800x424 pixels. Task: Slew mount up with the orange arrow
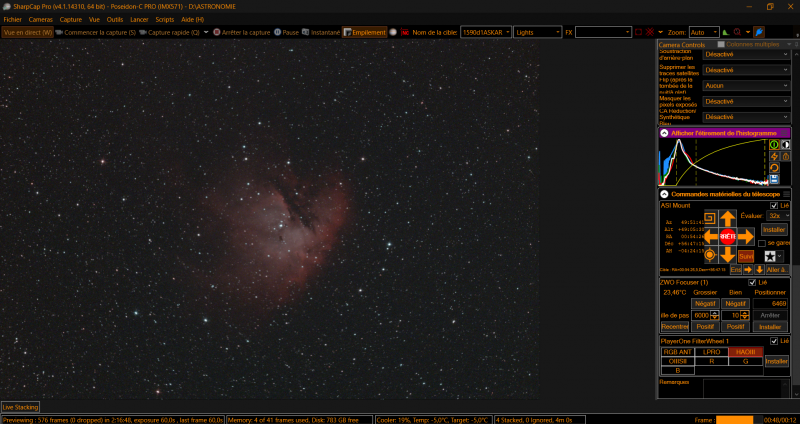728,218
